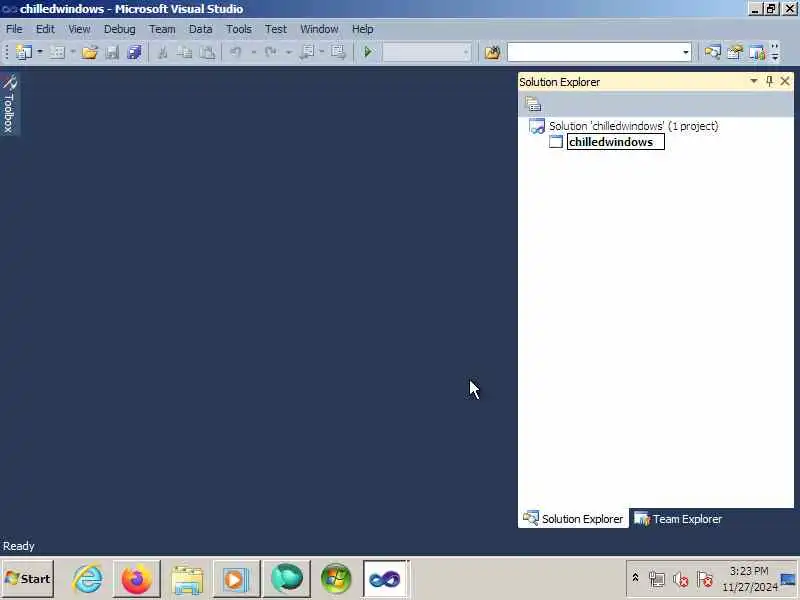Image resolution: width=800 pixels, height=600 pixels.
Task: Click the Paste clipboard icon
Action: [x=207, y=52]
